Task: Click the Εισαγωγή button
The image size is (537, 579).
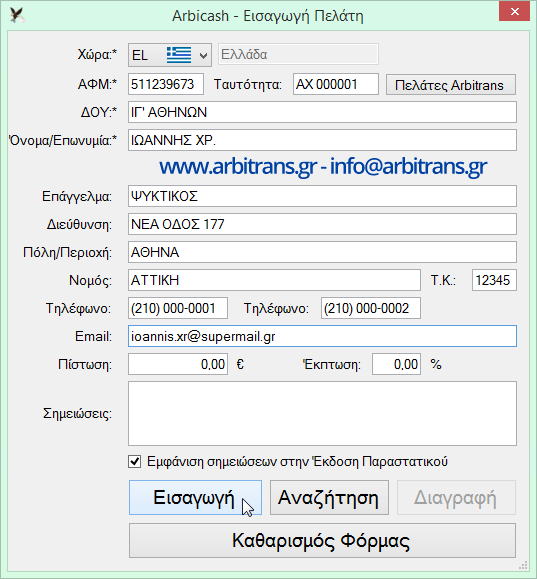Action: pyautogui.click(x=195, y=497)
